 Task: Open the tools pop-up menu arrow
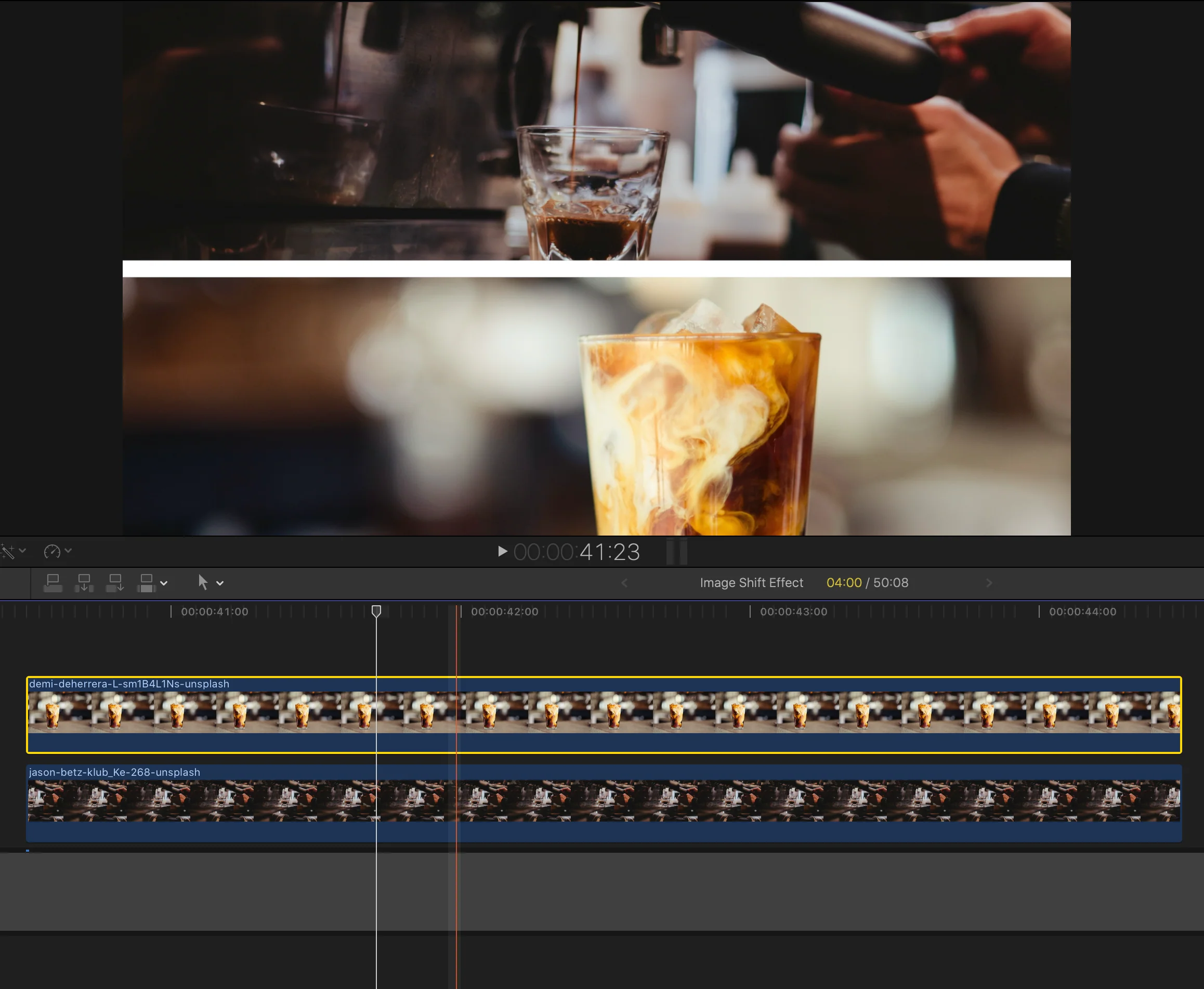[220, 583]
